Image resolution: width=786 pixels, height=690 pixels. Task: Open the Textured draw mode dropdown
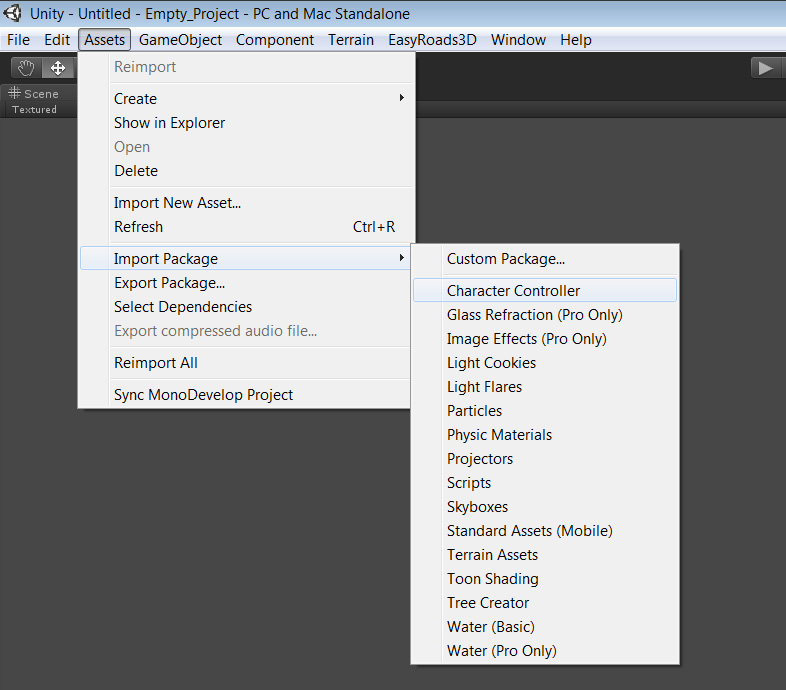34,109
